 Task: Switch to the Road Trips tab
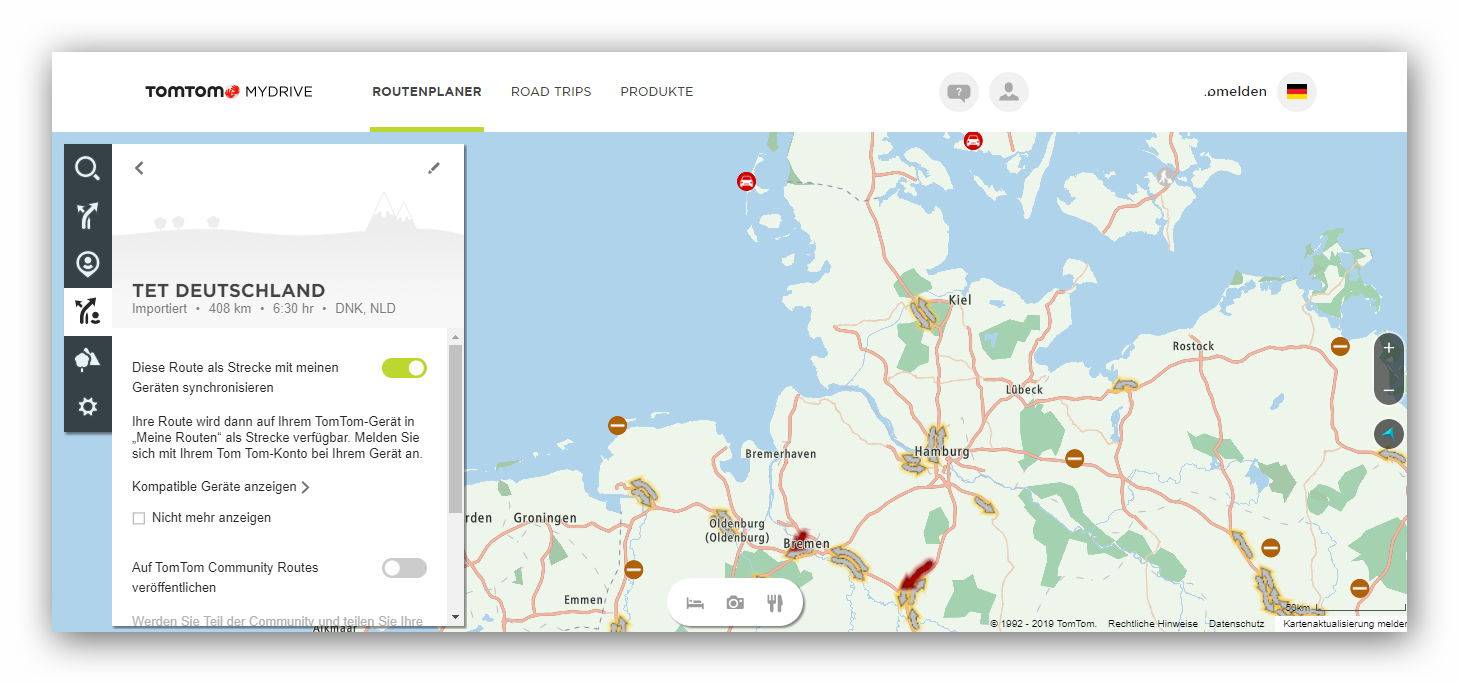coord(550,92)
